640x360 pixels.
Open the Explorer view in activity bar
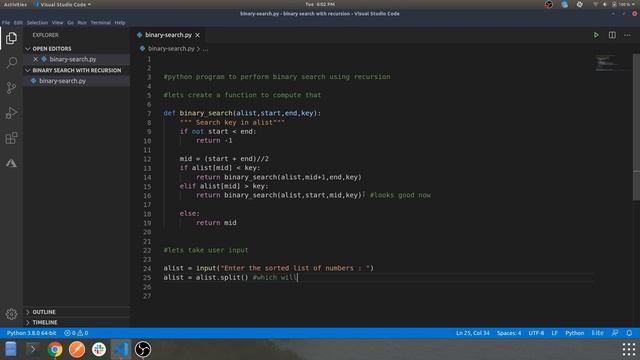11,38
